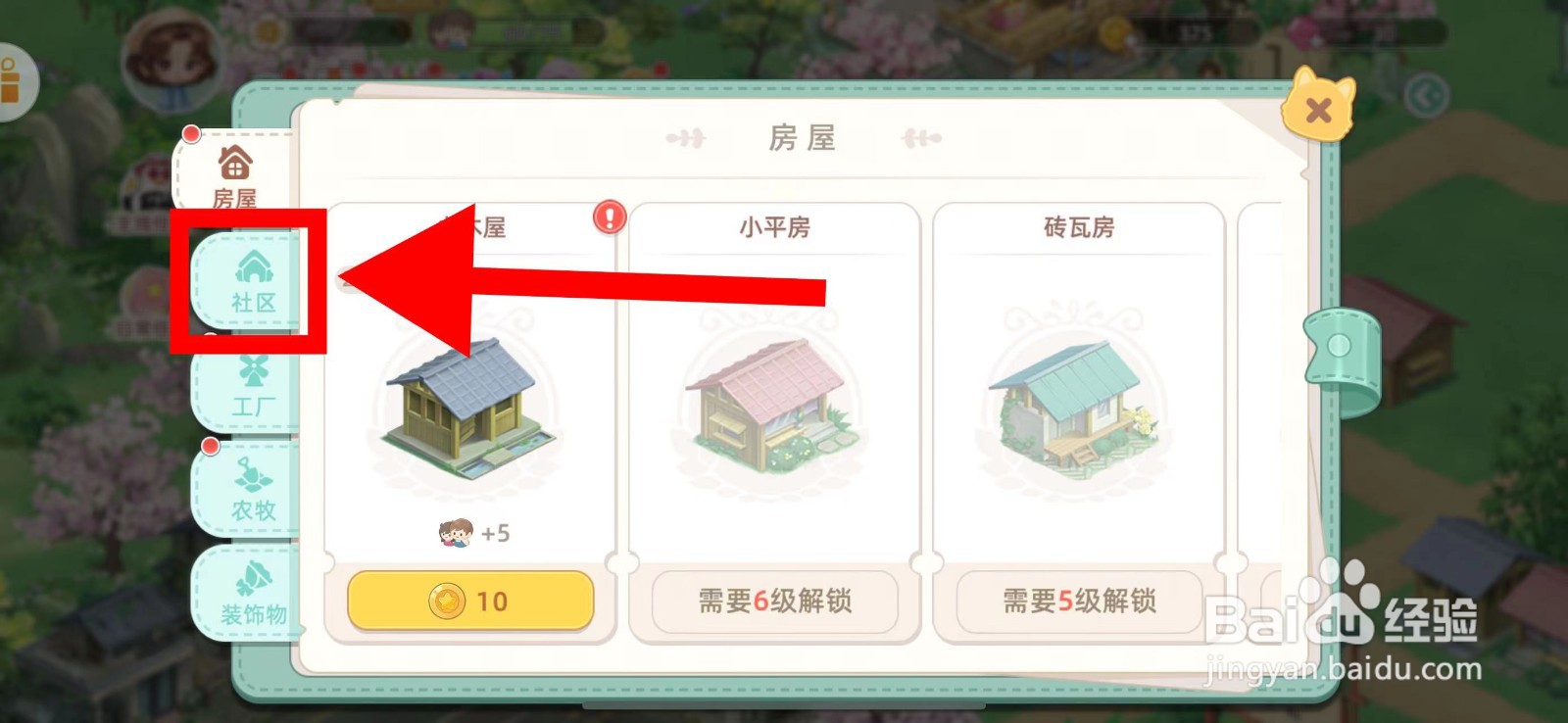
Task: Tap the teal ribbon bookmark tag
Action: click(x=1341, y=359)
